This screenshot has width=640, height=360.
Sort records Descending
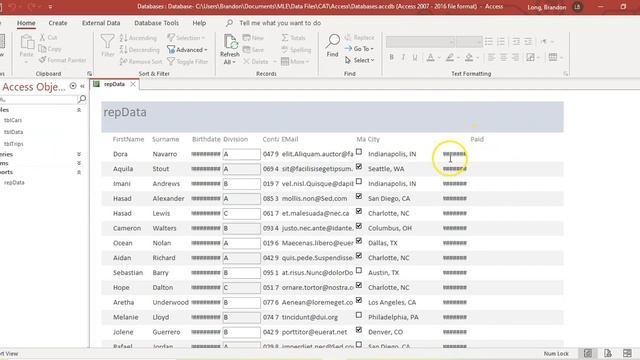point(140,50)
